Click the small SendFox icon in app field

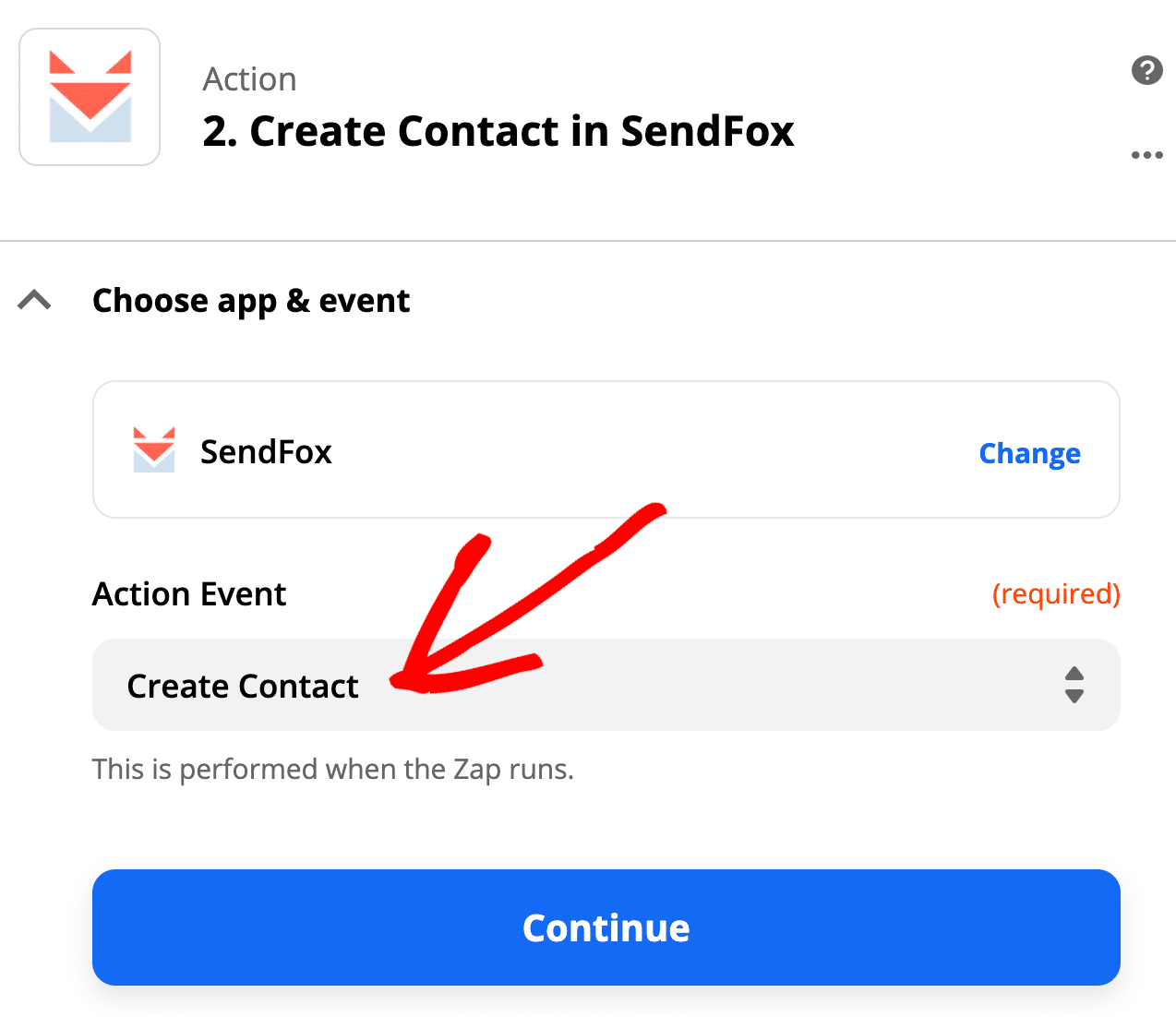coord(154,450)
